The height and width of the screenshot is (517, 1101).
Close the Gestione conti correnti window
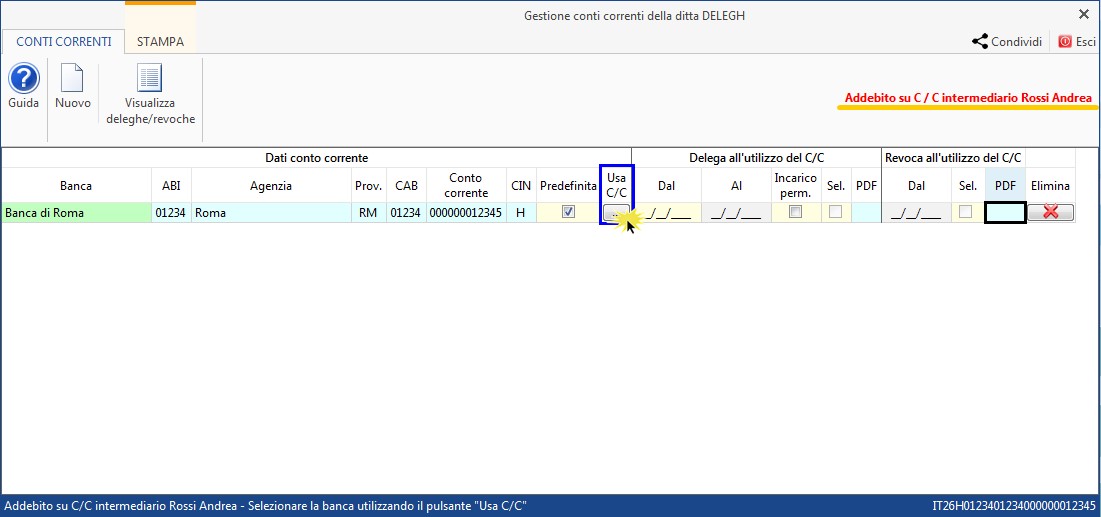[1084, 15]
